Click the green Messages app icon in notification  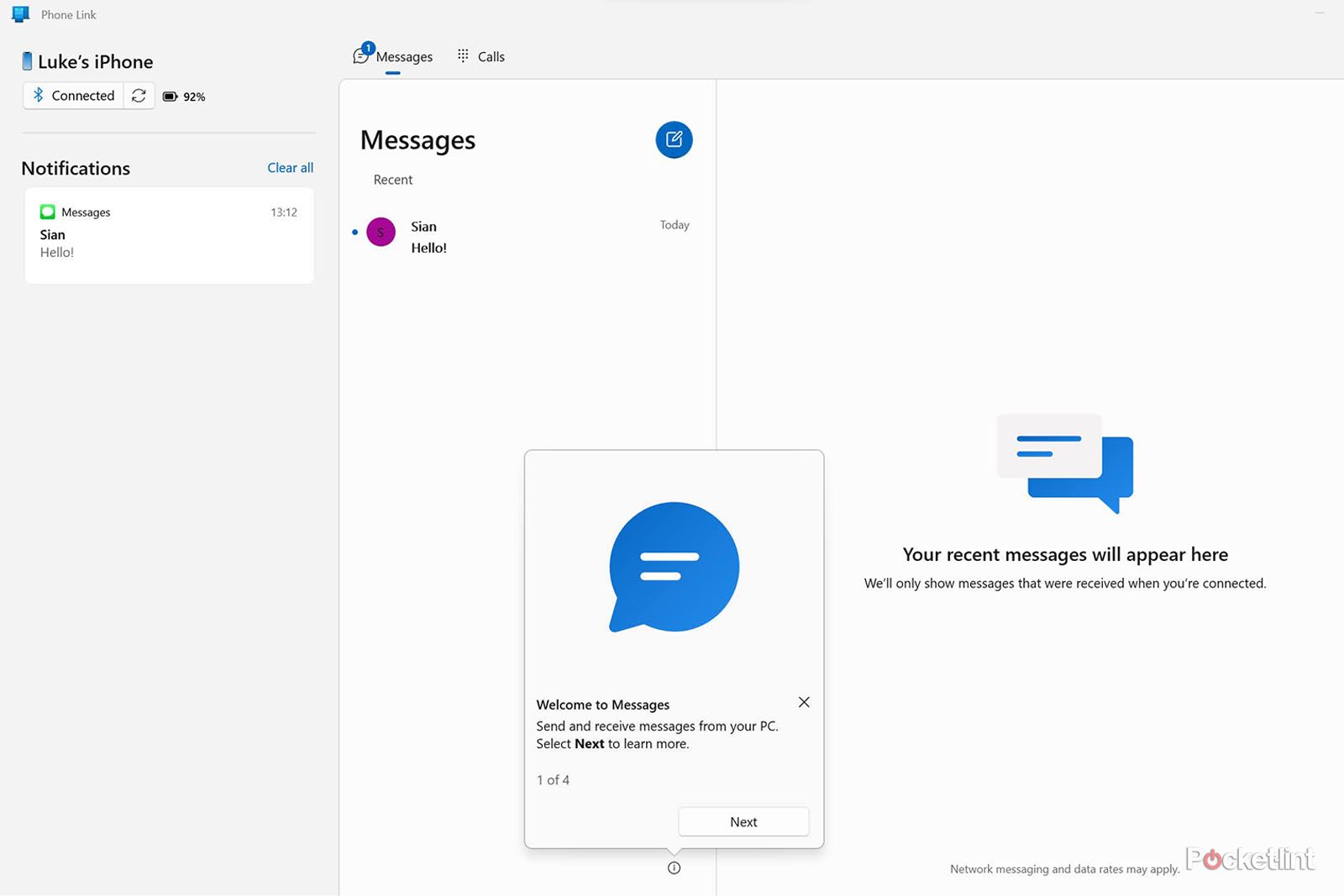pos(48,212)
